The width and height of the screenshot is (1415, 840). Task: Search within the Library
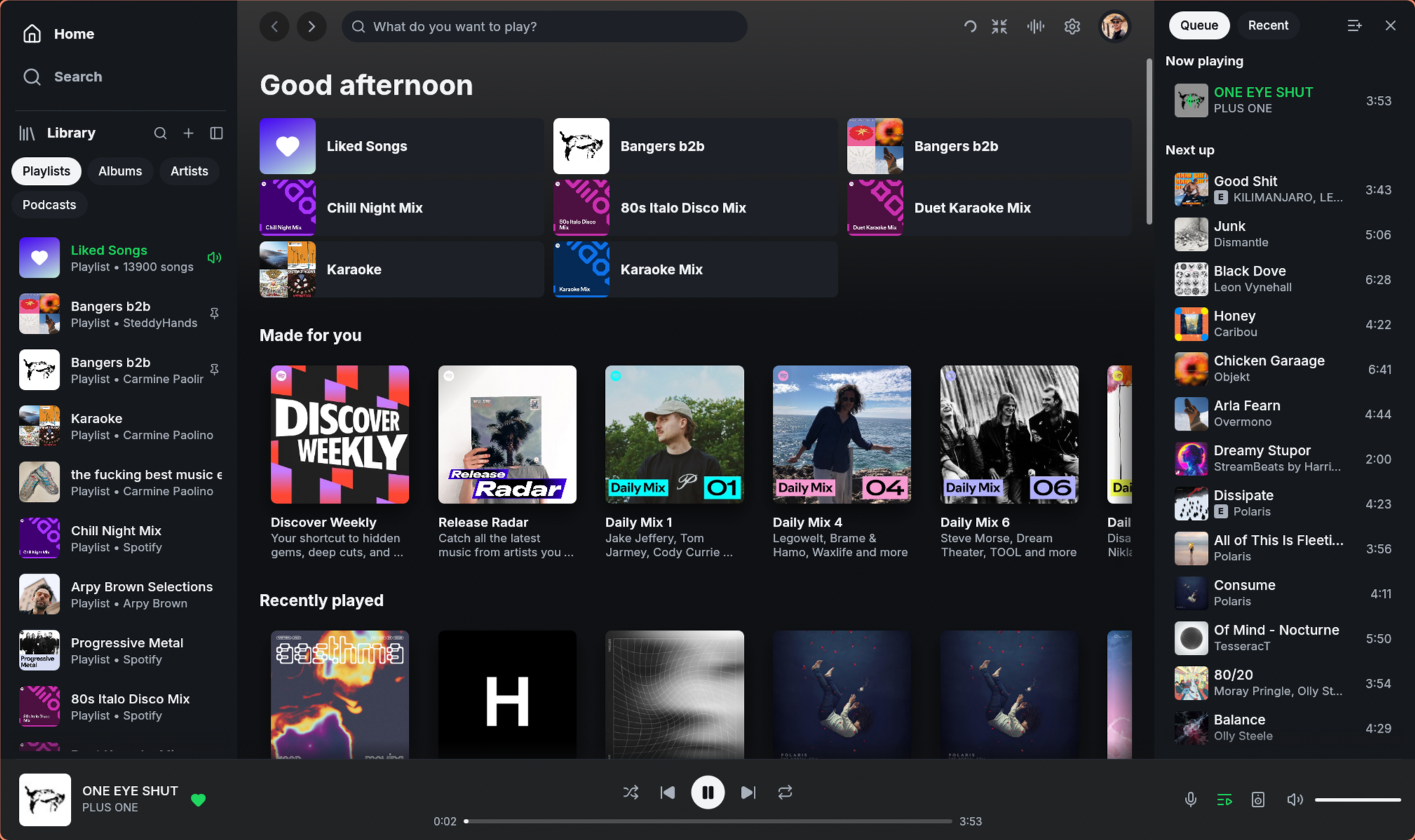pos(161,133)
